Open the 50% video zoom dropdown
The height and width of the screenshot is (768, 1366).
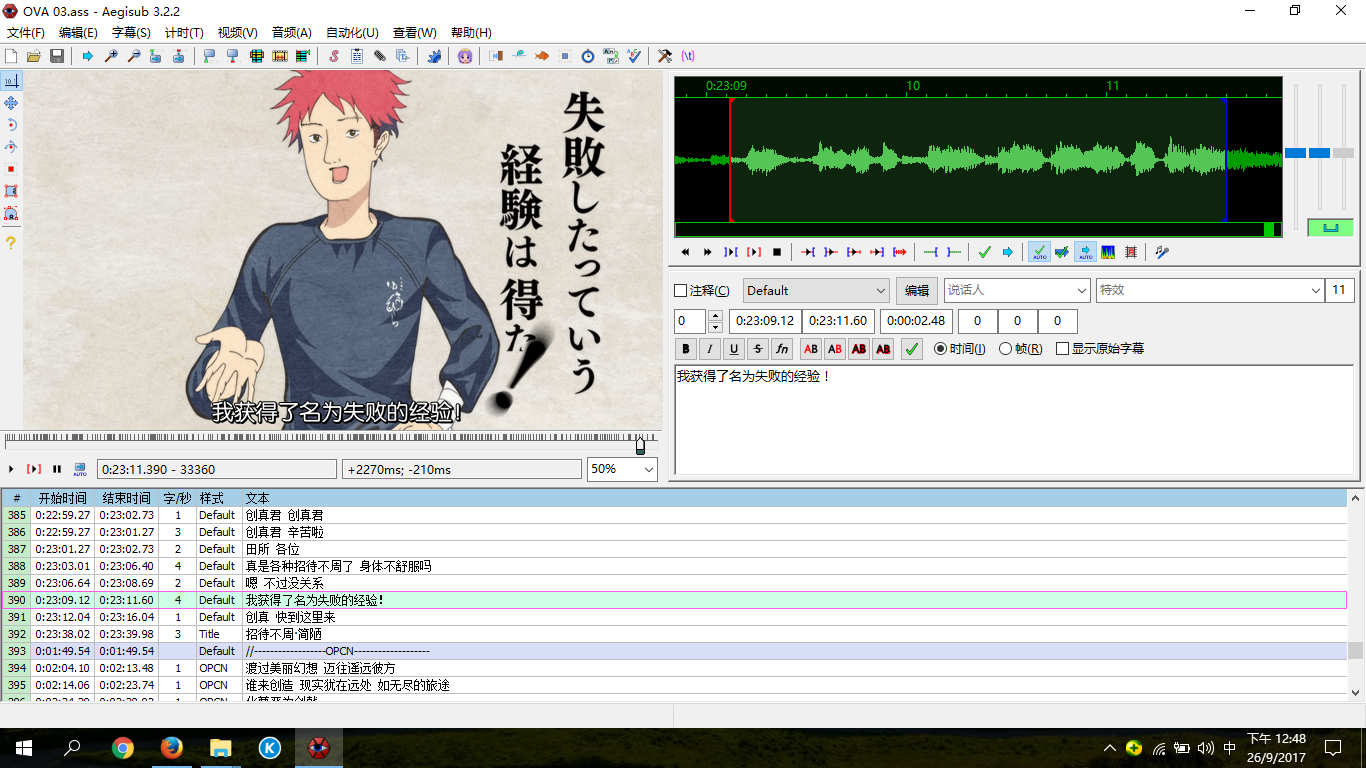click(622, 469)
